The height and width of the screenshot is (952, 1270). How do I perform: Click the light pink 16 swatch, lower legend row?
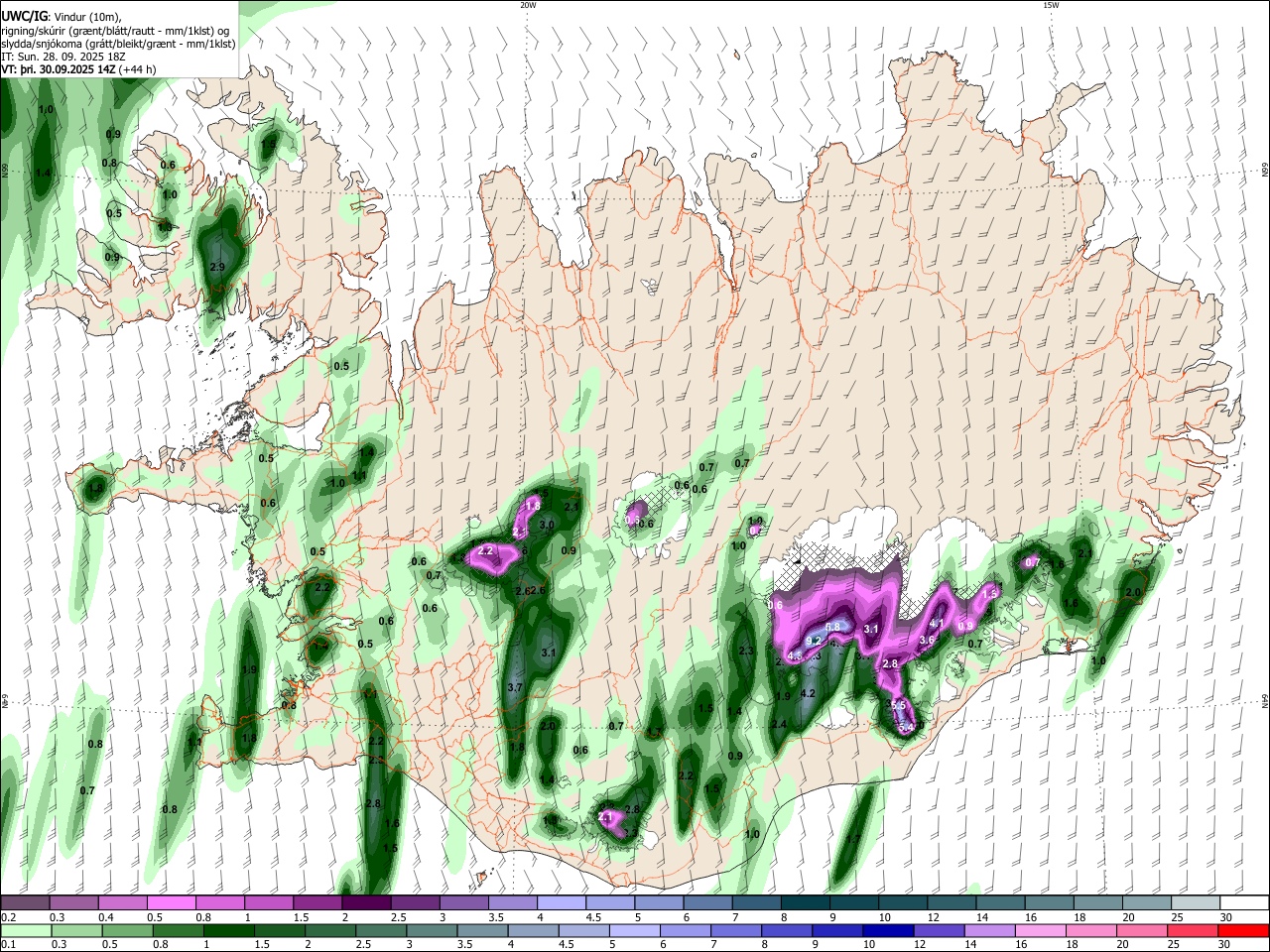tap(1041, 930)
